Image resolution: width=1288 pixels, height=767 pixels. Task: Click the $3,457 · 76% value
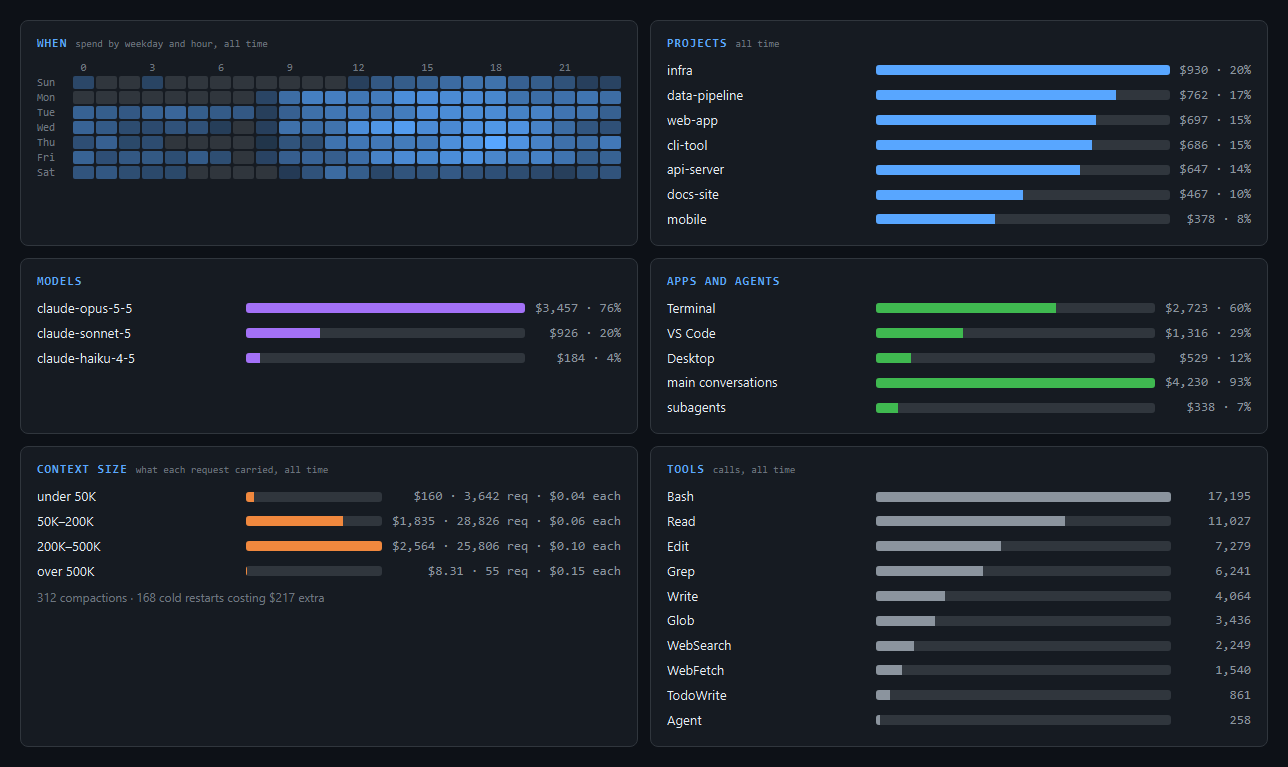(578, 309)
